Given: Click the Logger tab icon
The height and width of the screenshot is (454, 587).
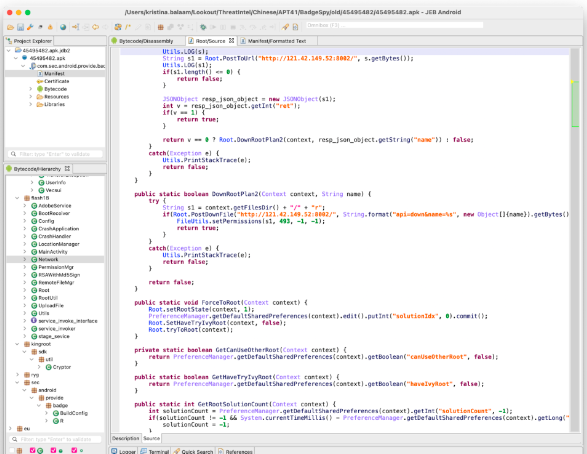Looking at the screenshot, I should pos(114,451).
